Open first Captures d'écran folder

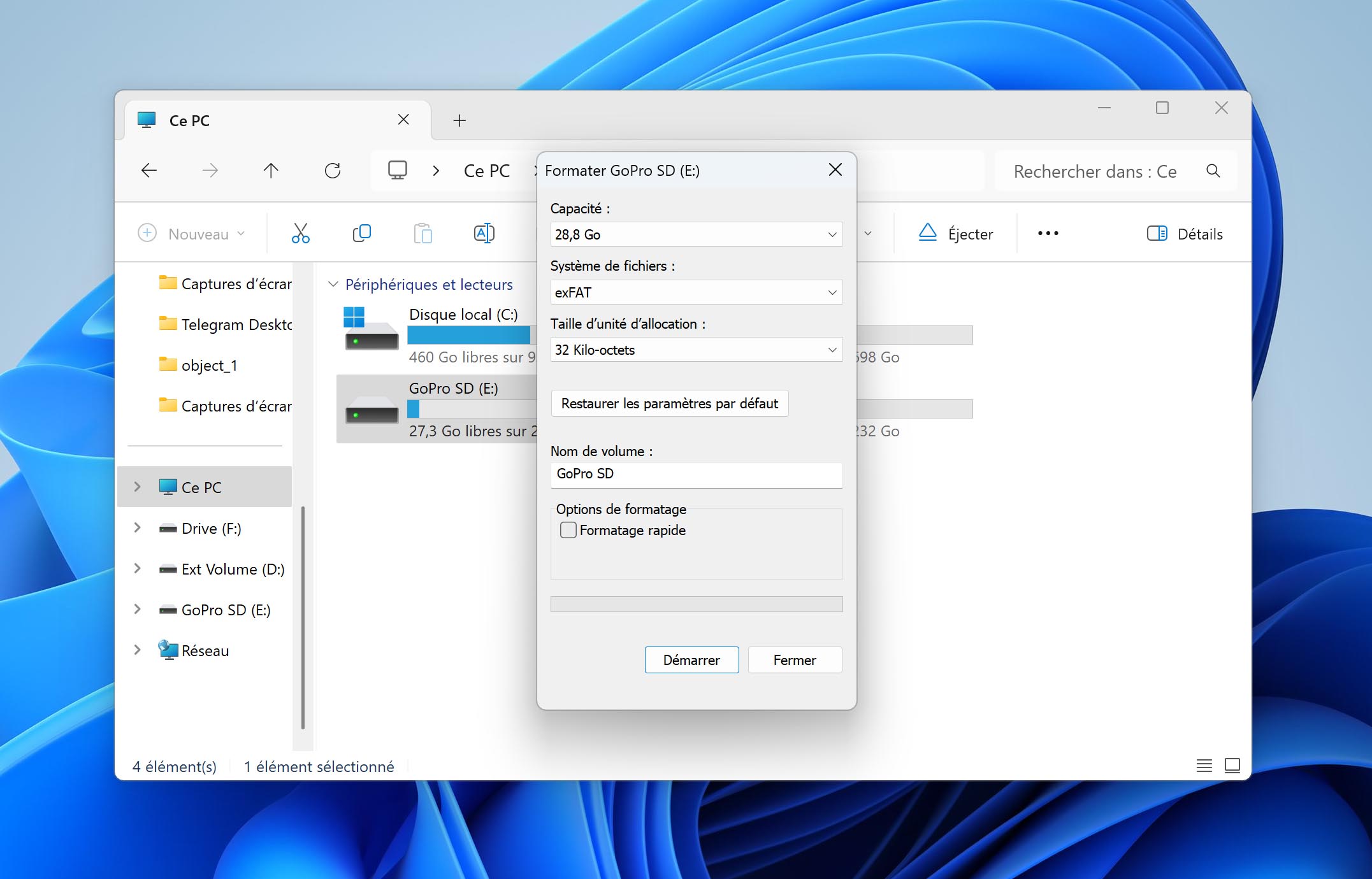224,283
